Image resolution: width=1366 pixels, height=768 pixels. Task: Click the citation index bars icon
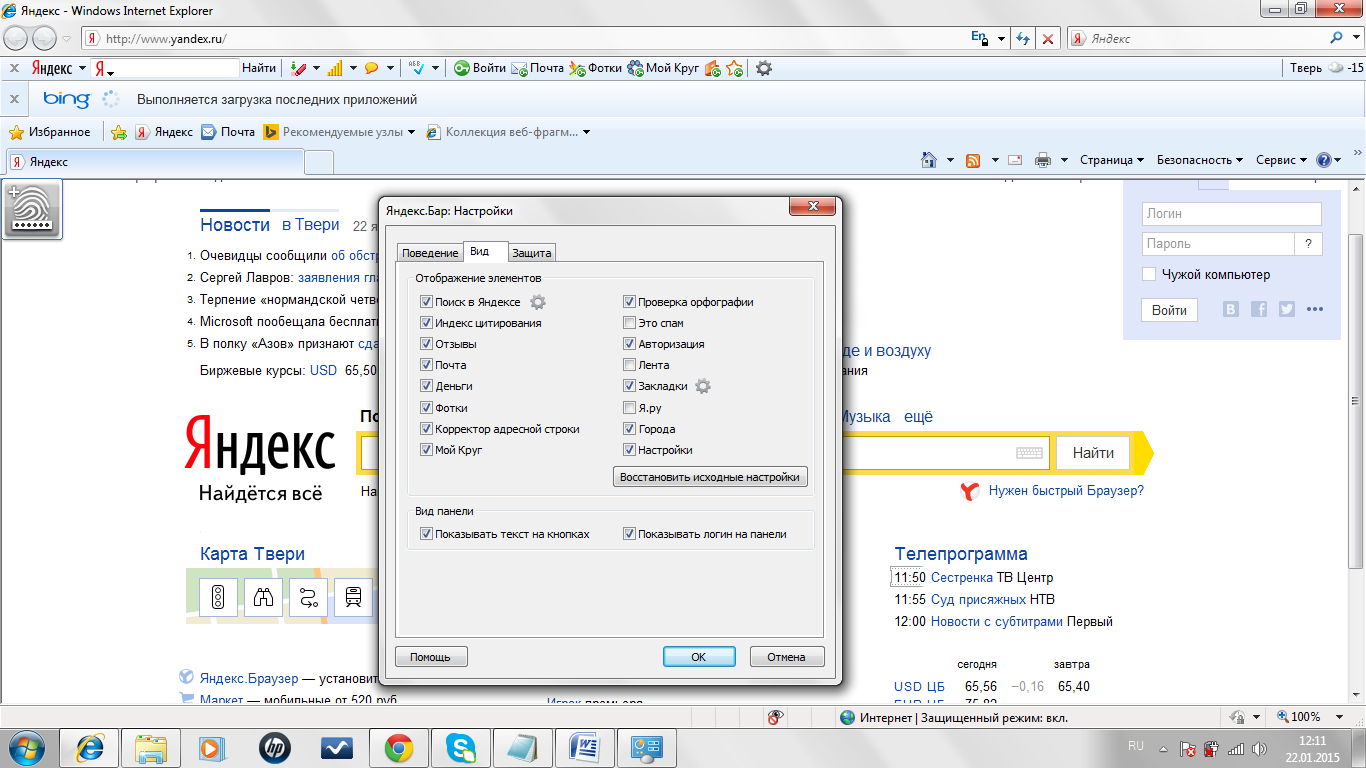(x=335, y=68)
